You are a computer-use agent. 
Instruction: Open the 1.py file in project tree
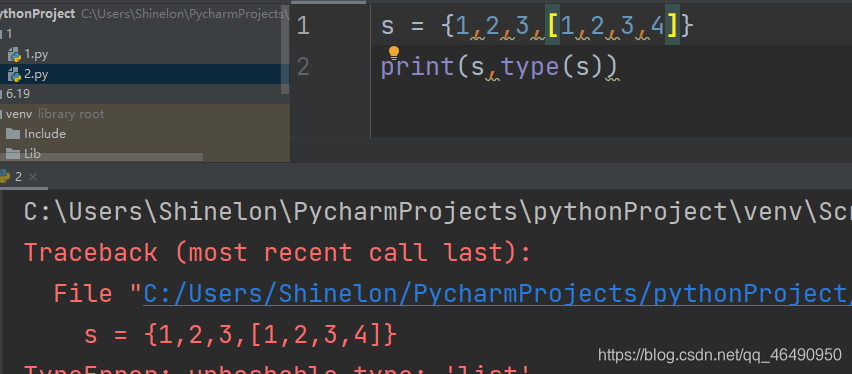tap(36, 54)
